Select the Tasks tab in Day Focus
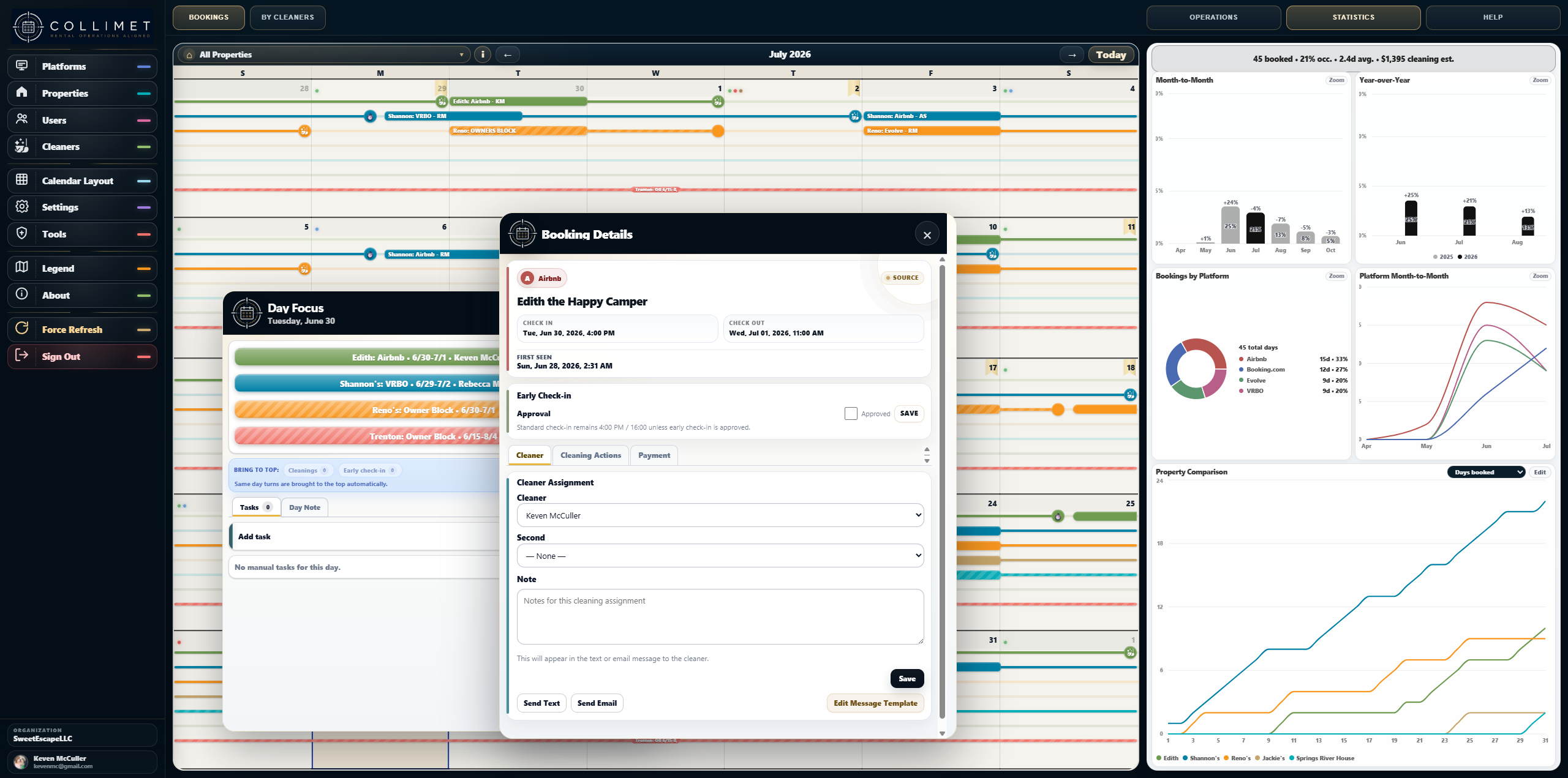 pos(257,507)
